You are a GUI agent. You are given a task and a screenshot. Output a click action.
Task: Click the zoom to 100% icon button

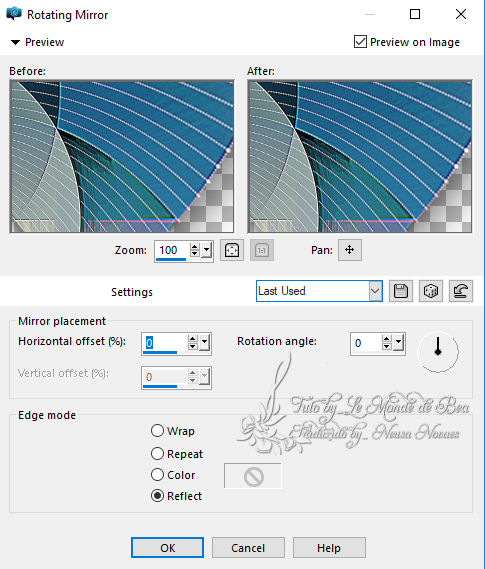pyautogui.click(x=262, y=250)
